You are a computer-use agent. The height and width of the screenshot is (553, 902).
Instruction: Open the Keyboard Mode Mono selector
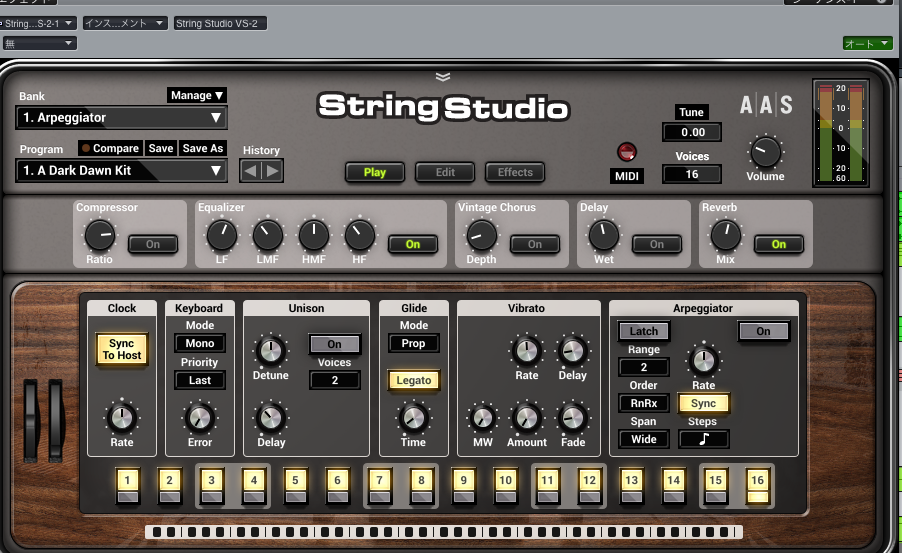coord(200,343)
